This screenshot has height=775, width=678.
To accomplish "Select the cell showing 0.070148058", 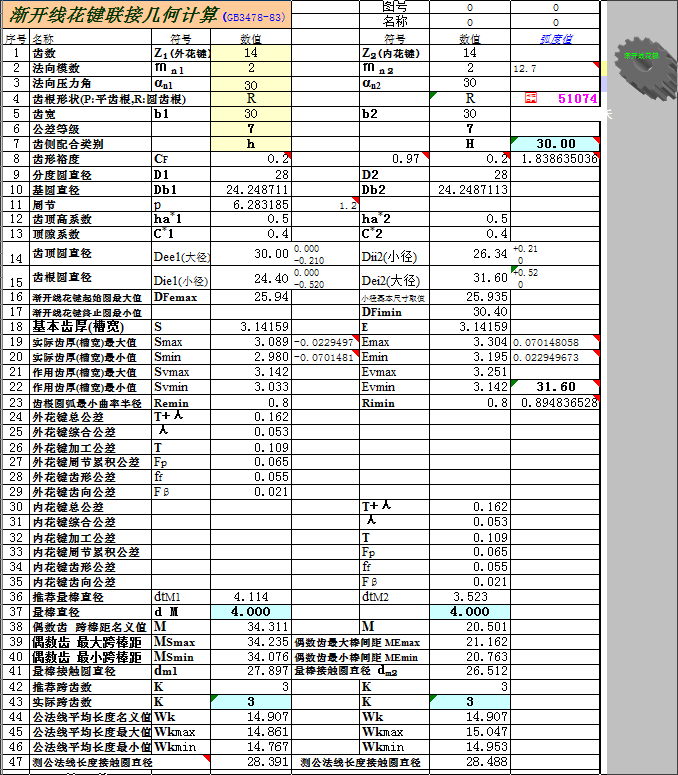I will click(x=555, y=342).
